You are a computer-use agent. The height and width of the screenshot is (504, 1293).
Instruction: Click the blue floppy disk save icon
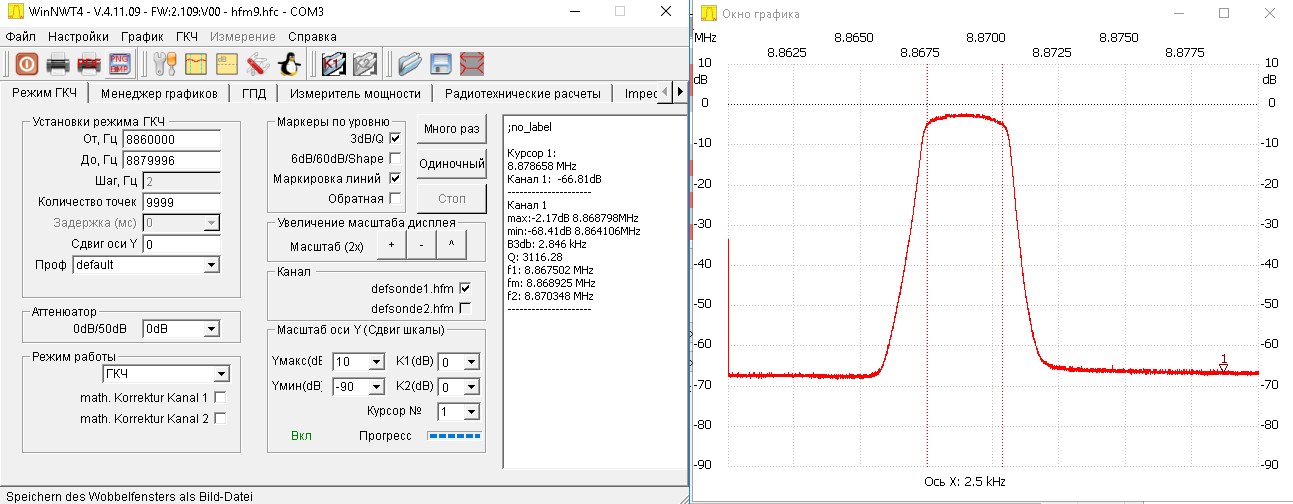[x=440, y=64]
